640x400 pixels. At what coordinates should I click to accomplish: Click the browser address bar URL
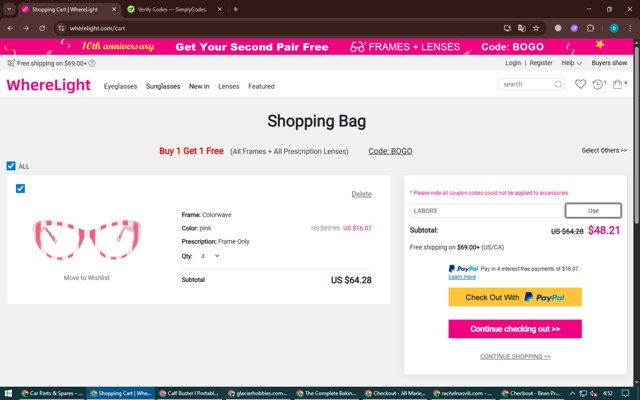click(97, 28)
